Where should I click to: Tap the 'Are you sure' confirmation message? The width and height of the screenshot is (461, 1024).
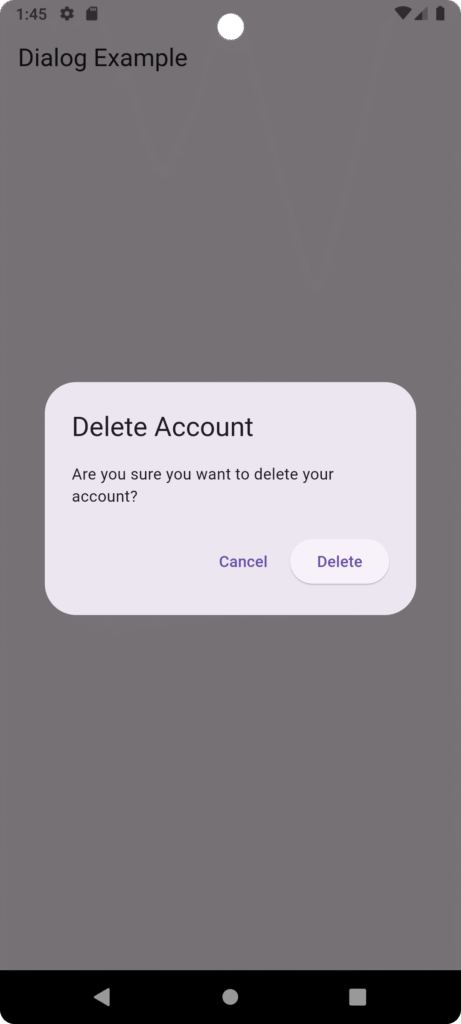[202, 485]
